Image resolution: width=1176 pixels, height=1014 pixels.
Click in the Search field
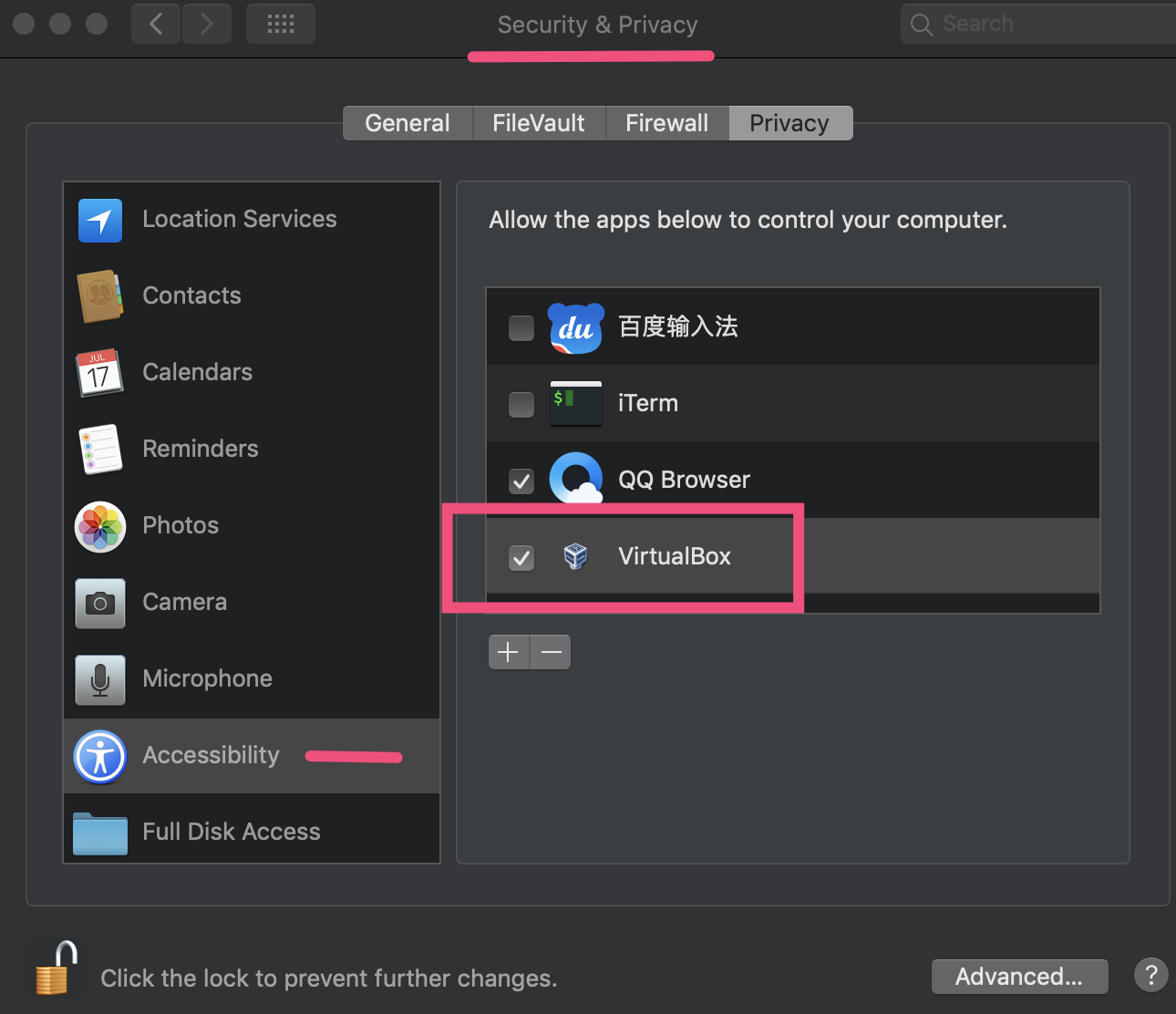[x=1039, y=24]
